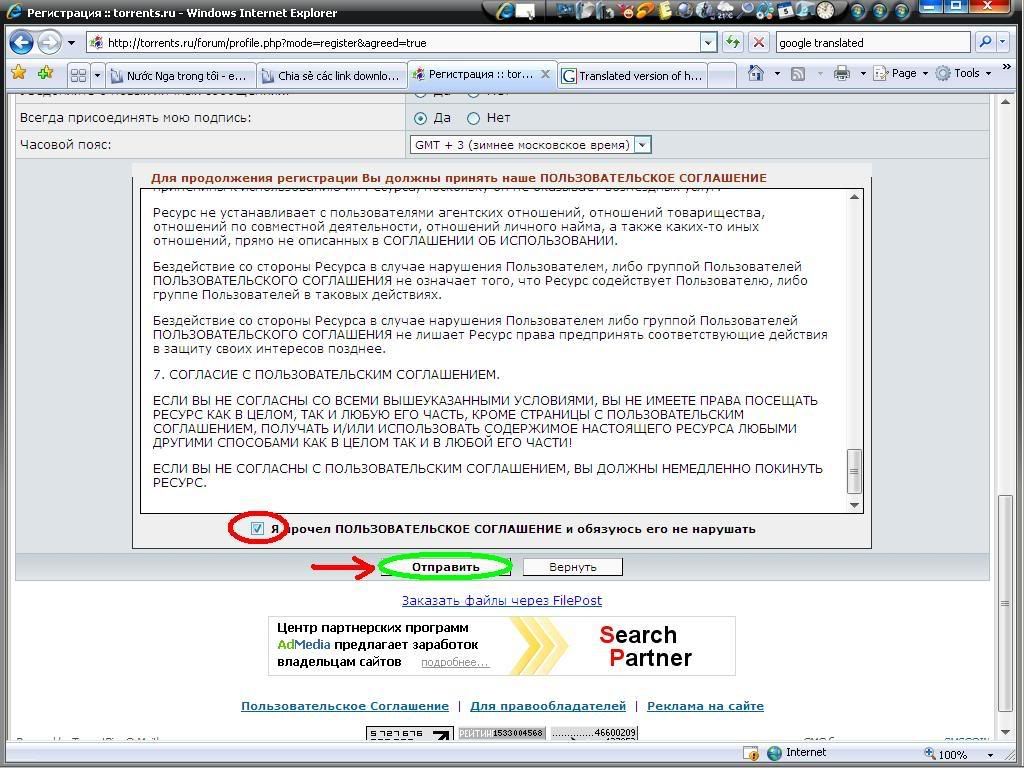Image resolution: width=1024 pixels, height=768 pixels.
Task: Open the 'Заказать файлы через FilePost' link
Action: pos(501,600)
